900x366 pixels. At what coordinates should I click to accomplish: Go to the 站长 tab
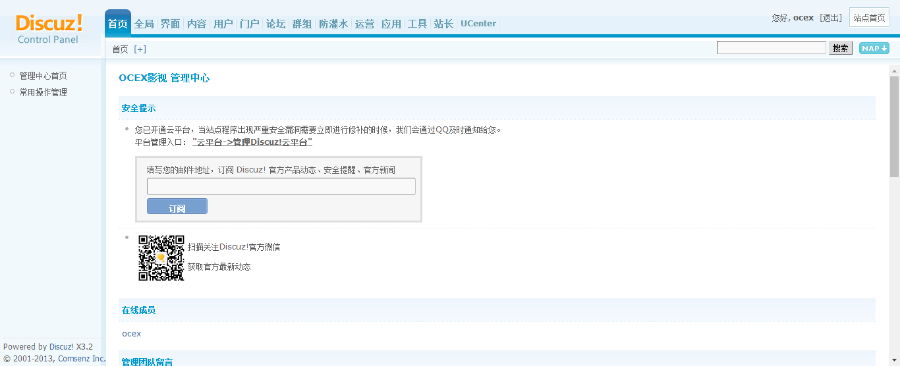tap(444, 24)
